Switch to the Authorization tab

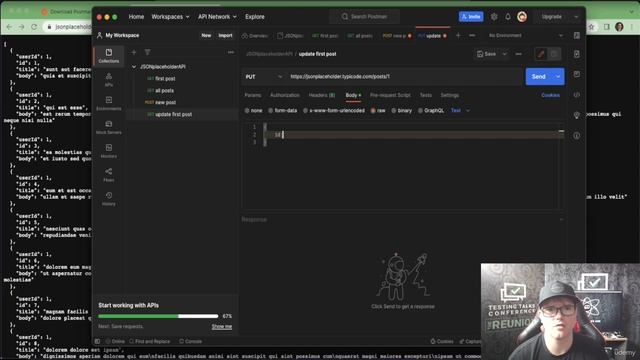(284, 95)
